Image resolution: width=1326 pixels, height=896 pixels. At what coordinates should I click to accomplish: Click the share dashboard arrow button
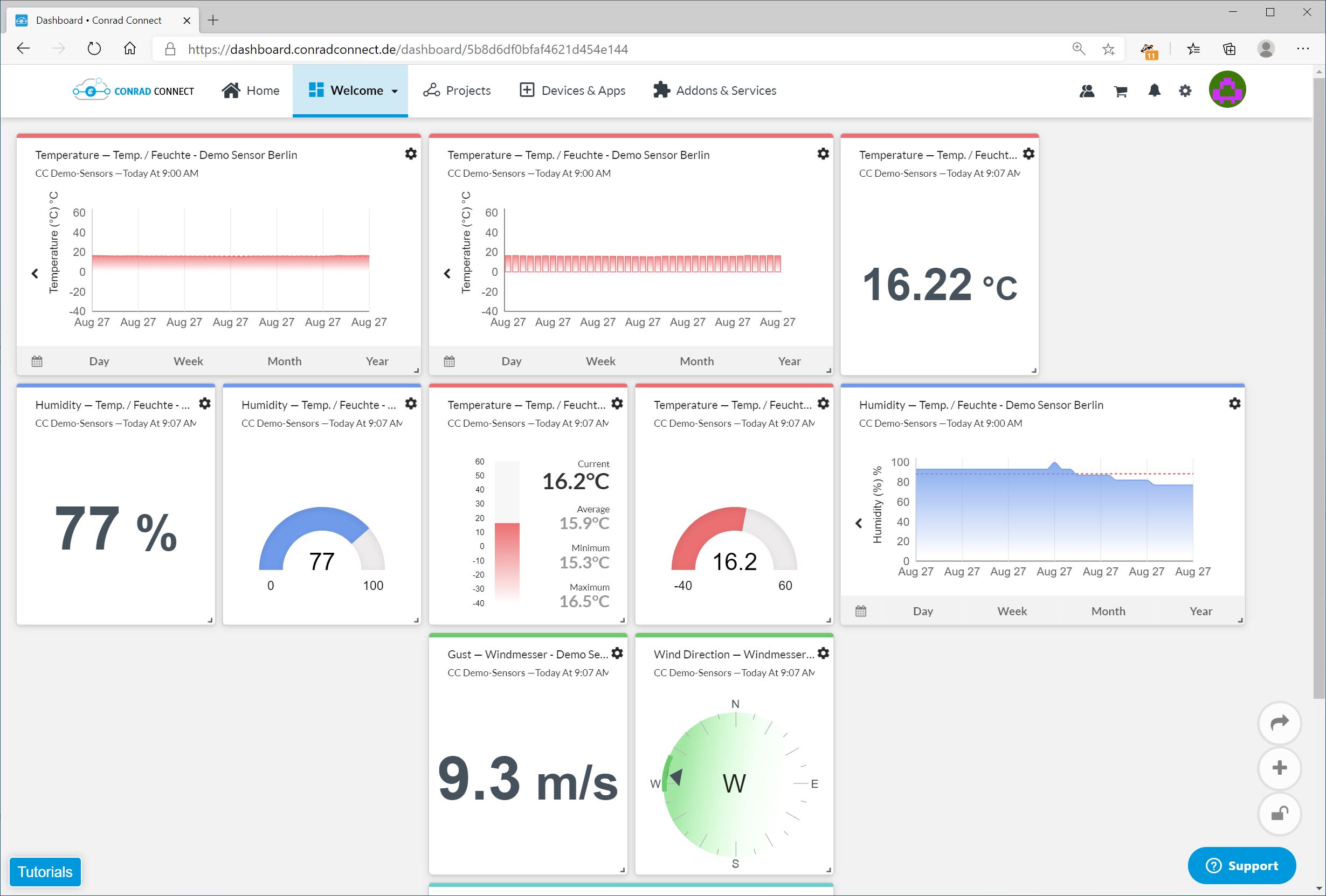pos(1279,723)
